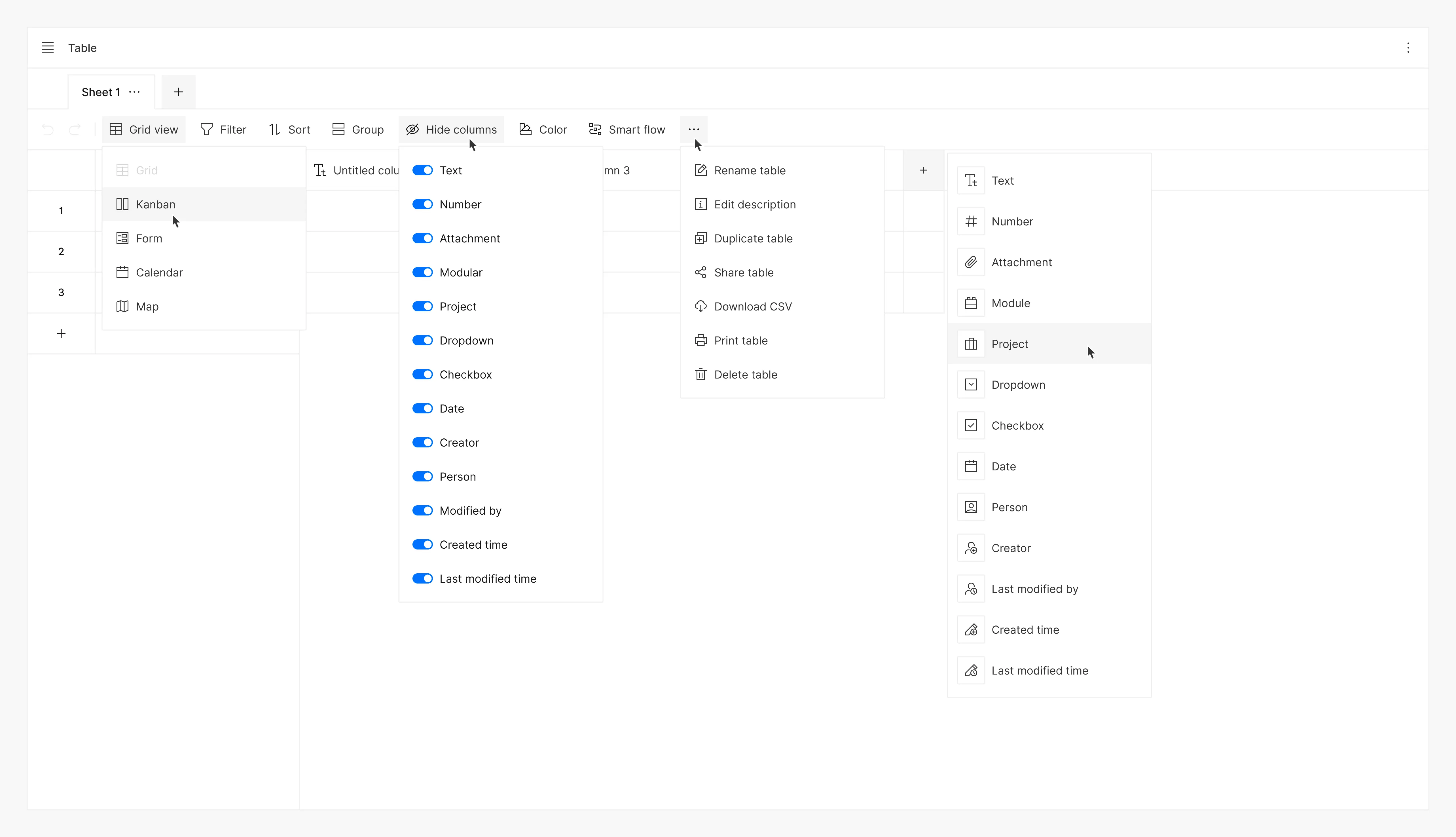The width and height of the screenshot is (1456, 837).
Task: Click the Number hash icon in field list
Action: [971, 221]
